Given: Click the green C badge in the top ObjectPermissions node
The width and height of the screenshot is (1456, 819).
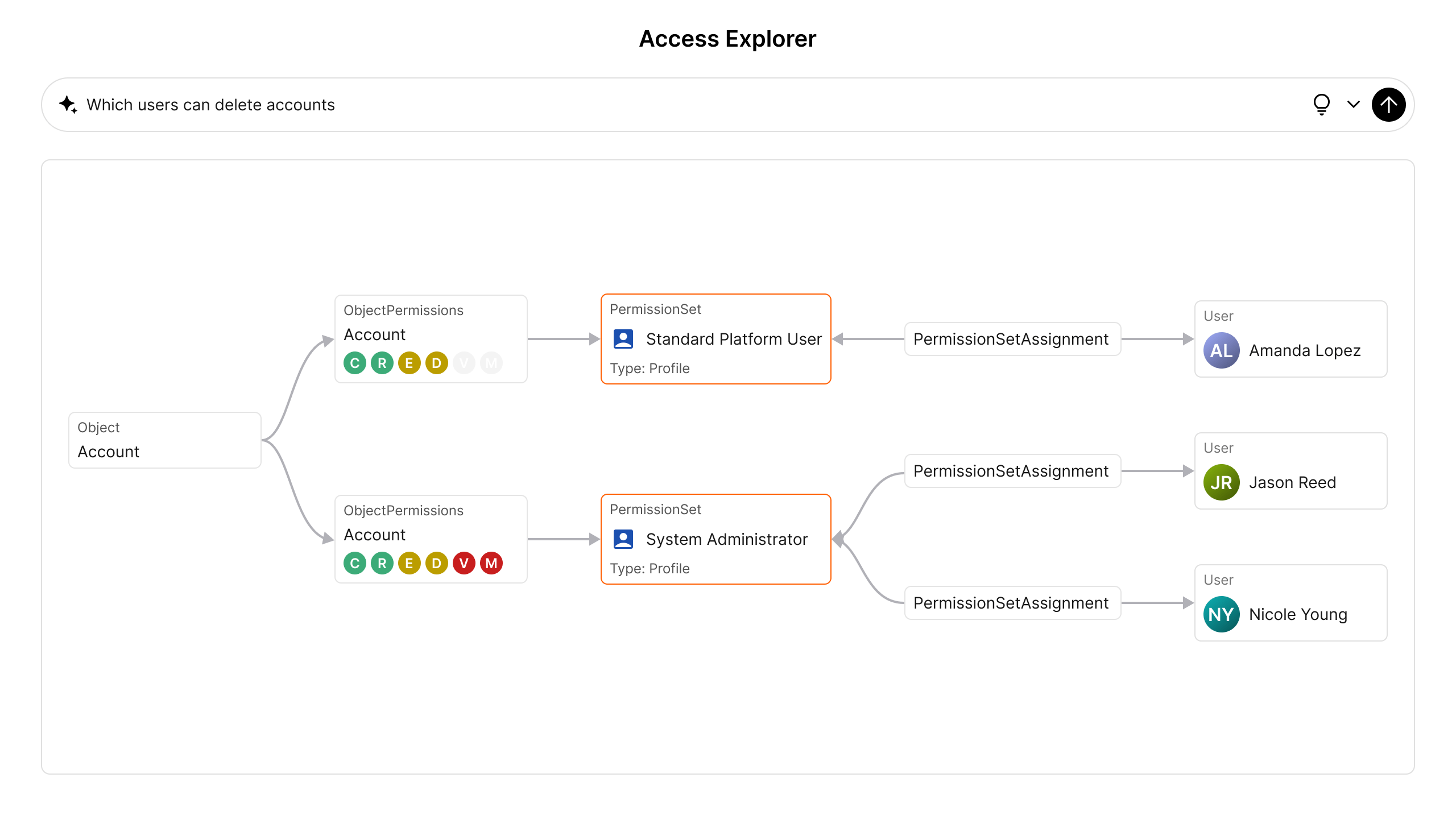Looking at the screenshot, I should click(x=355, y=363).
